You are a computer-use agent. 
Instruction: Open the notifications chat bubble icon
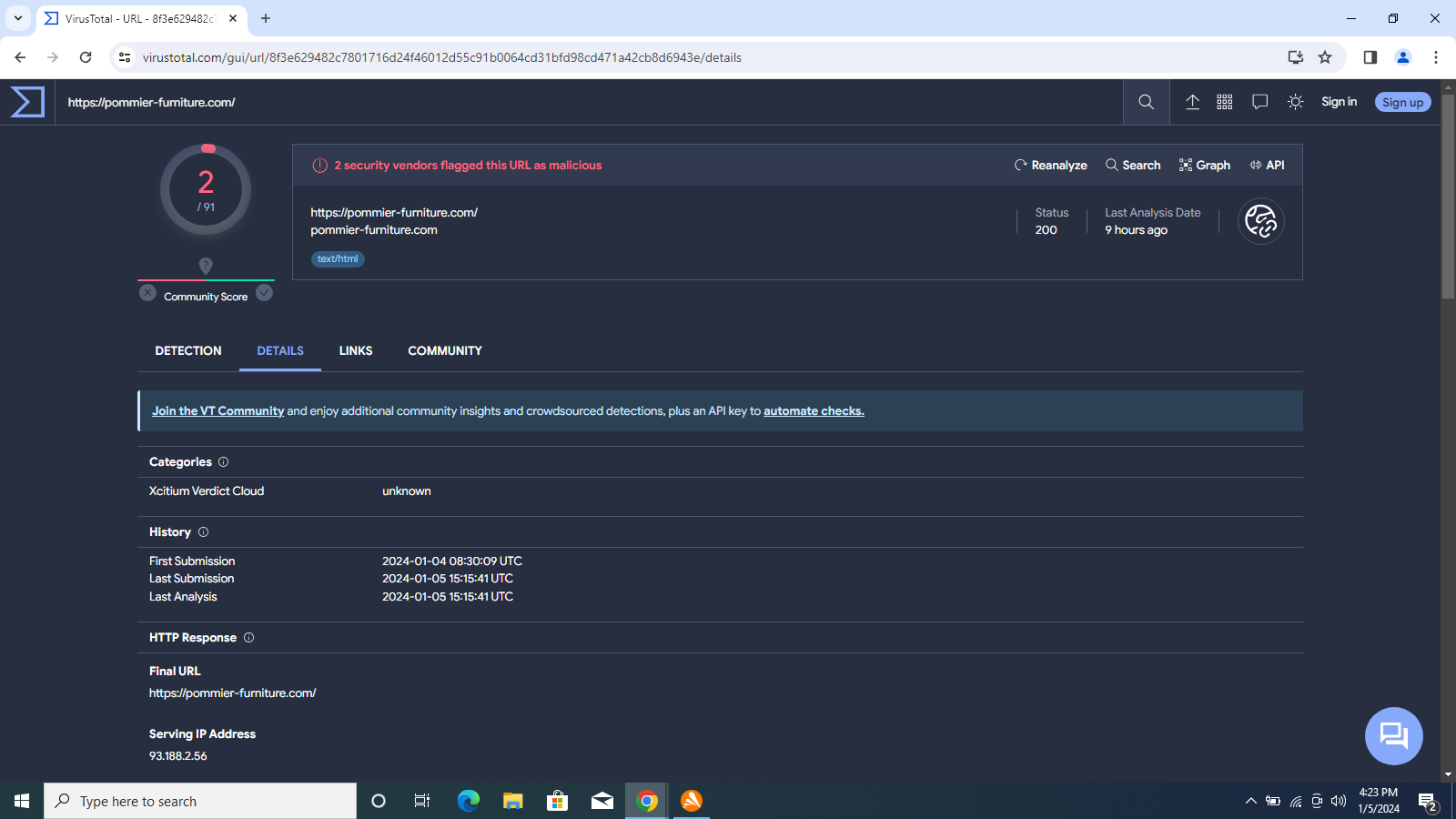pyautogui.click(x=1259, y=102)
